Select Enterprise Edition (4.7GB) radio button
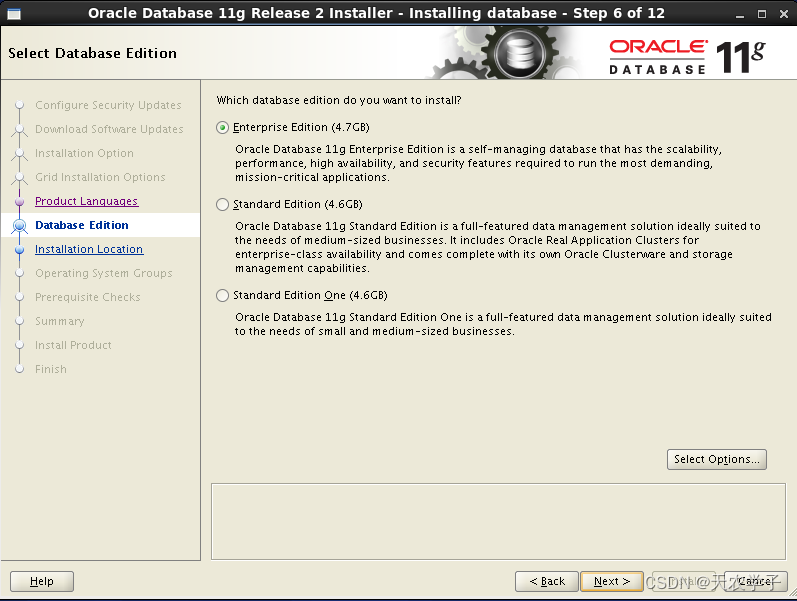 [x=222, y=127]
